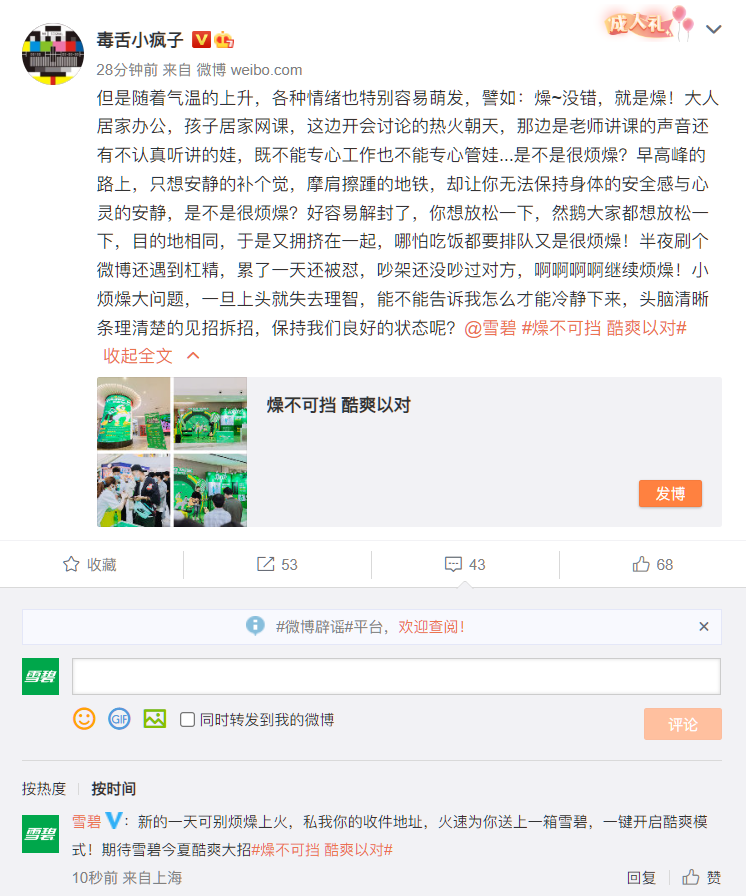
Task: Like the post via thumbs-up icon 68
Action: click(641, 565)
